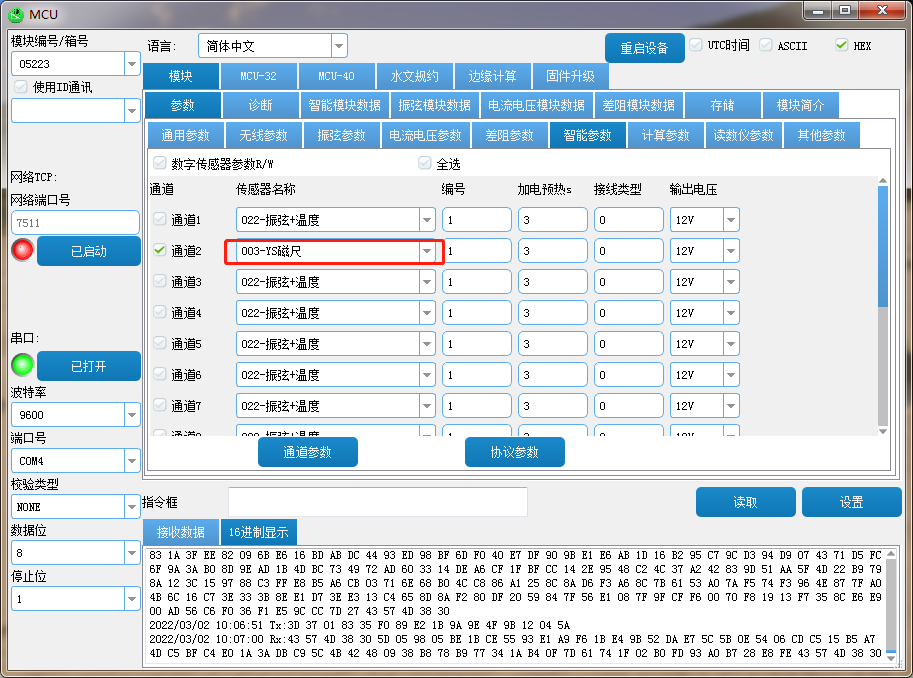Screen dimensions: 913x678
Task: Open the 语言 language dropdown
Action: pyautogui.click(x=339, y=46)
